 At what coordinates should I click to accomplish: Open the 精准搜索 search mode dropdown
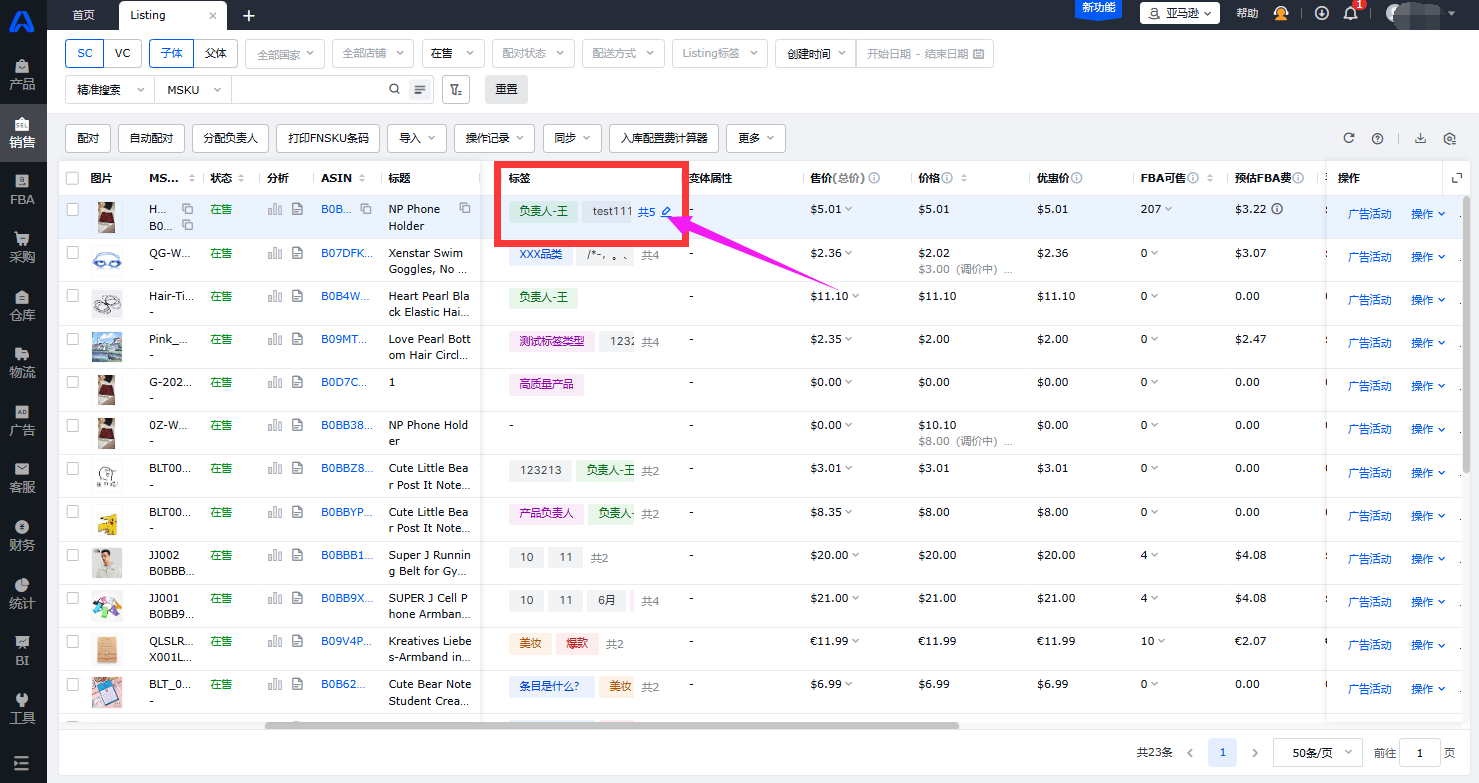(110, 89)
